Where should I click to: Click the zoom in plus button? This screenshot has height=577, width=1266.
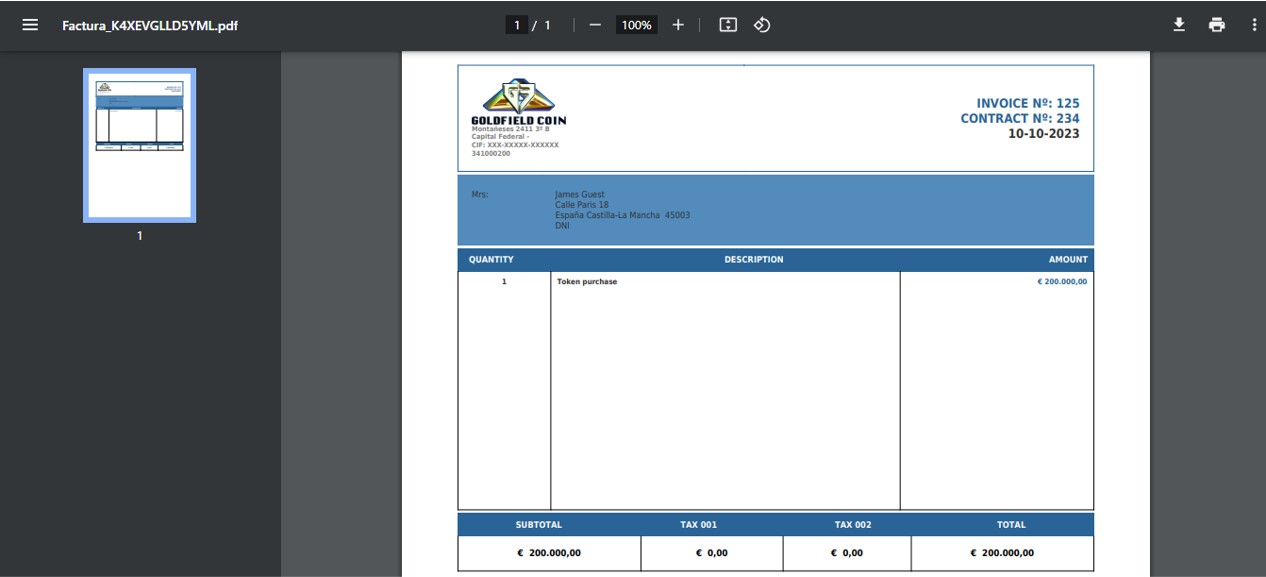(678, 25)
